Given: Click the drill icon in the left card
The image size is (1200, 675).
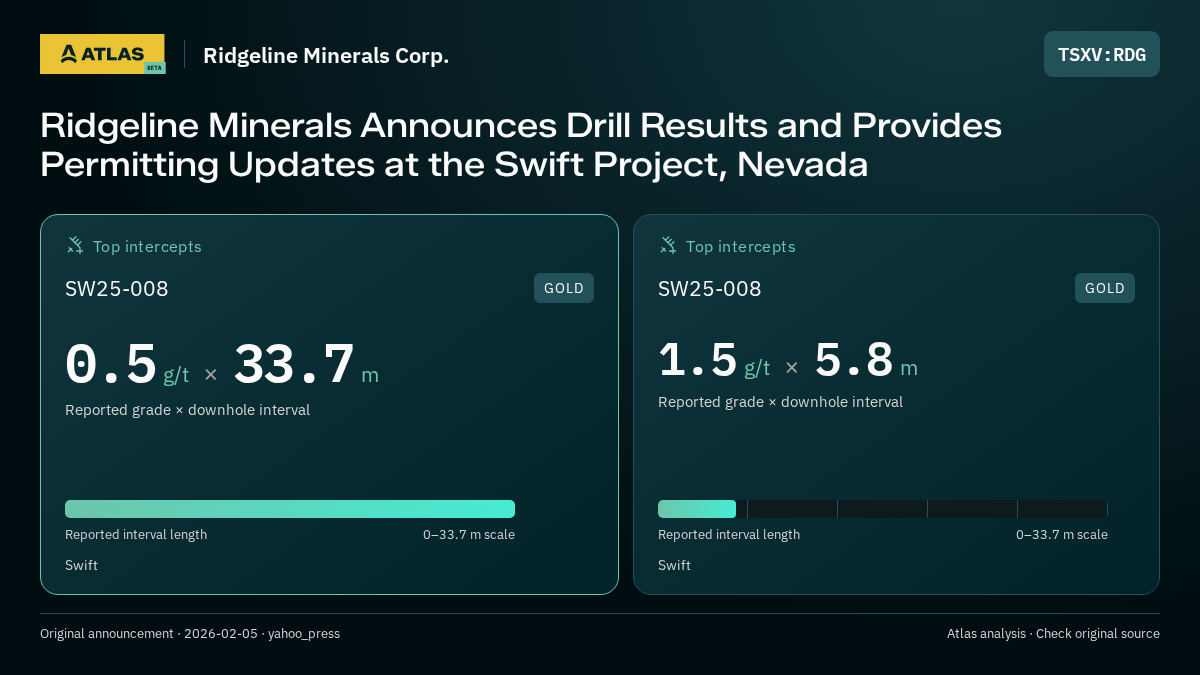Looking at the screenshot, I should 75,245.
